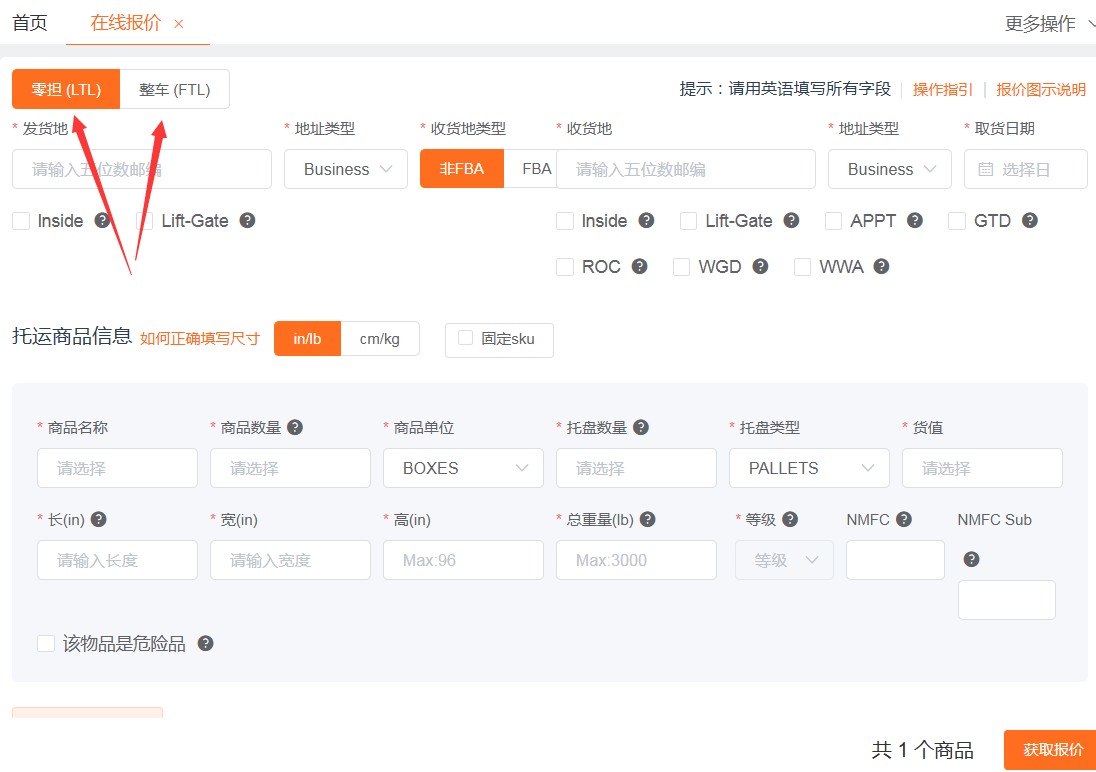Click help icon beside NMFC label
Screen dimensions: 1096x772
(904, 519)
